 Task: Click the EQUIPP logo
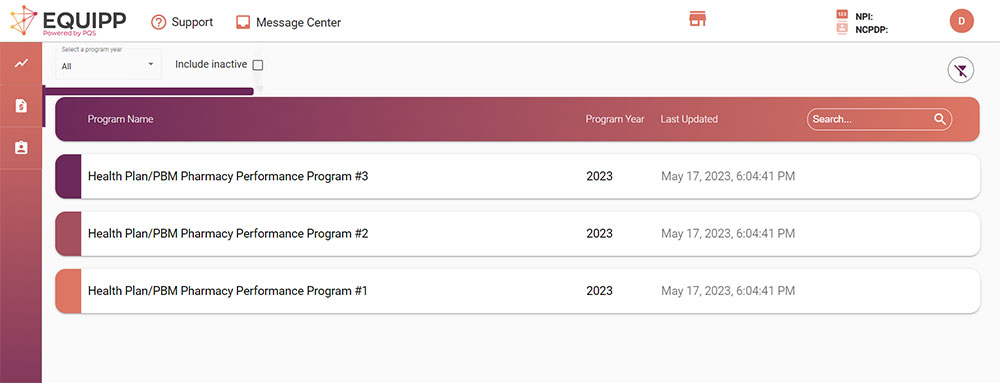pos(68,20)
